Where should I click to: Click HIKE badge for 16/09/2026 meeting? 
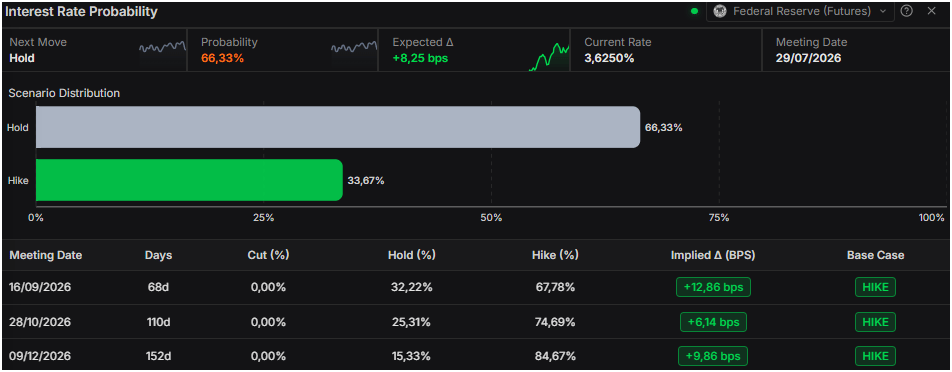click(x=875, y=287)
